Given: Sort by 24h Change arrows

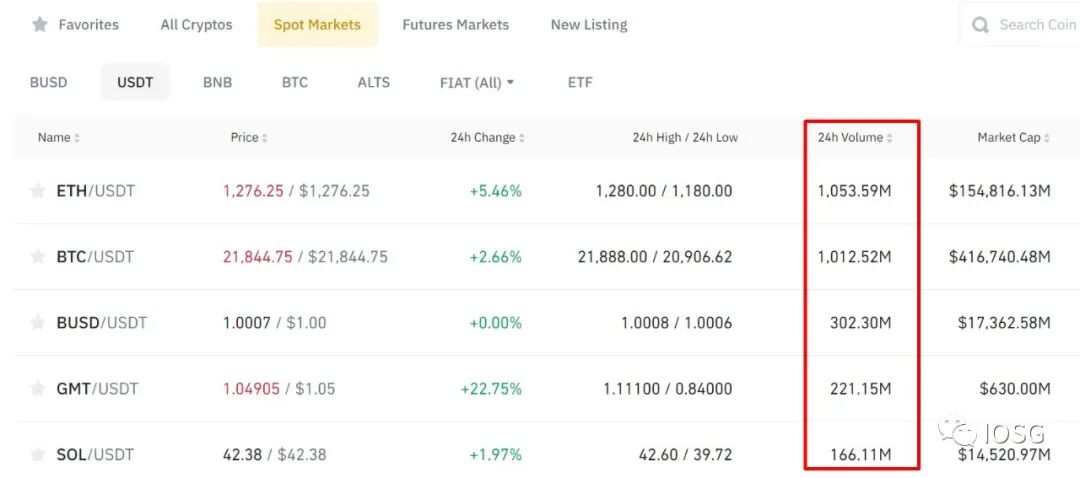Looking at the screenshot, I should (x=522, y=138).
